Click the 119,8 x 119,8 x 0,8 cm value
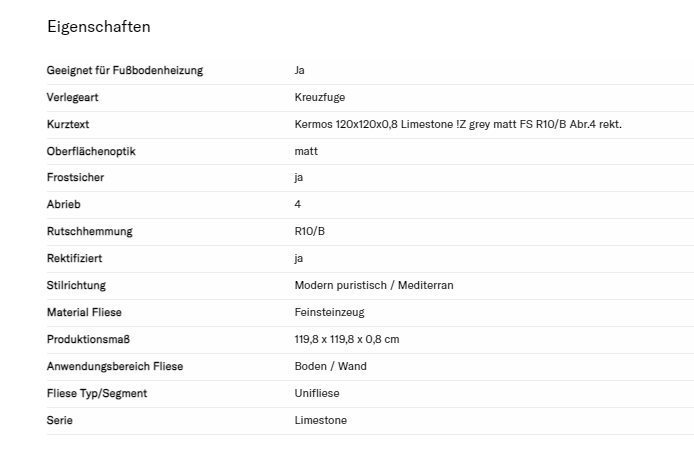Image resolution: width=694 pixels, height=466 pixels. (x=347, y=340)
